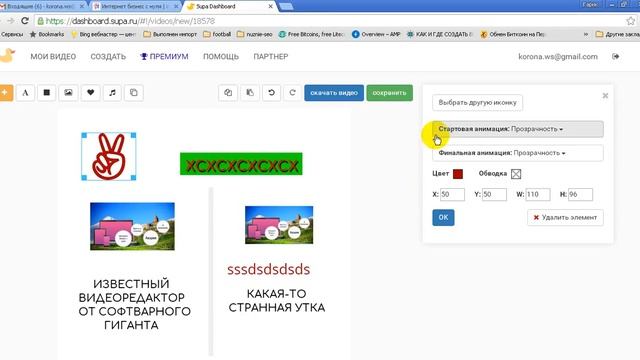Open the Сервисы apps bookmark
Screen dimensions: 640x360
pos(12,34)
